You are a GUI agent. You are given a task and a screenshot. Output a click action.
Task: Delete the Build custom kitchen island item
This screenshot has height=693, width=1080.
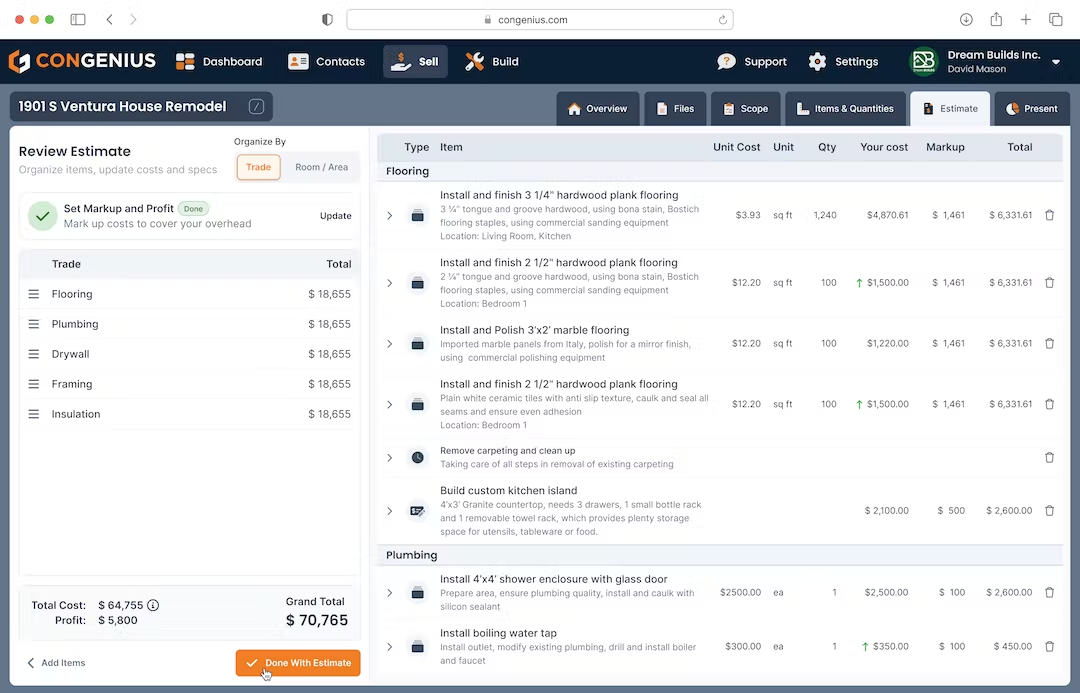pyautogui.click(x=1049, y=510)
